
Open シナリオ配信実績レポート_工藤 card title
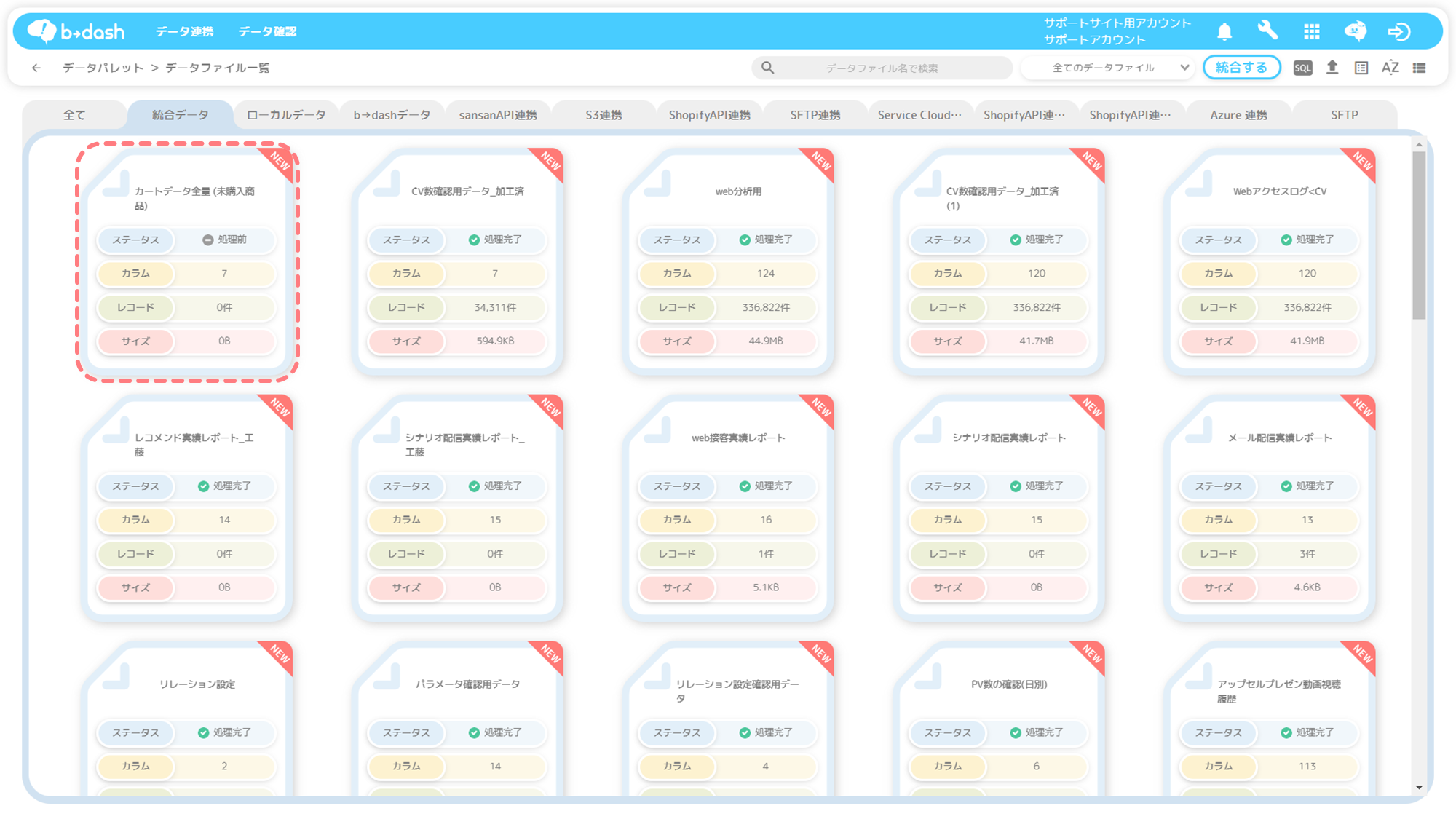pos(464,445)
